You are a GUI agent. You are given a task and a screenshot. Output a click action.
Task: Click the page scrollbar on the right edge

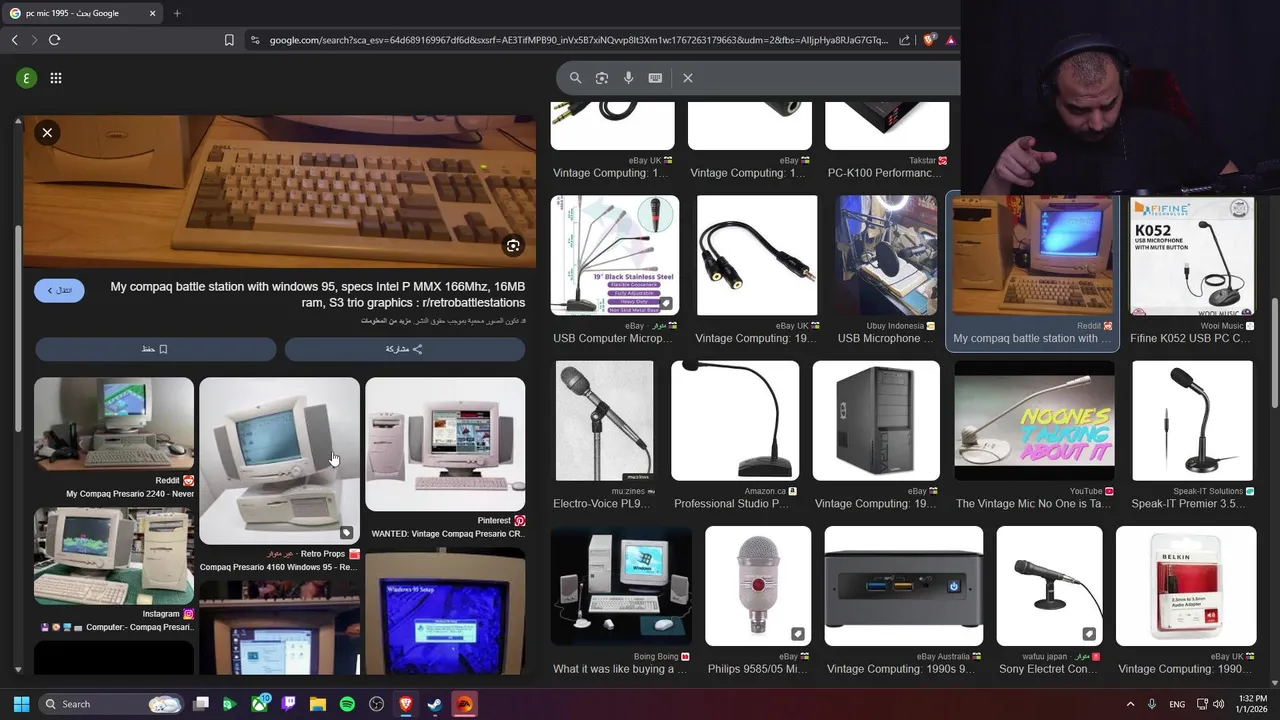click(x=1274, y=353)
